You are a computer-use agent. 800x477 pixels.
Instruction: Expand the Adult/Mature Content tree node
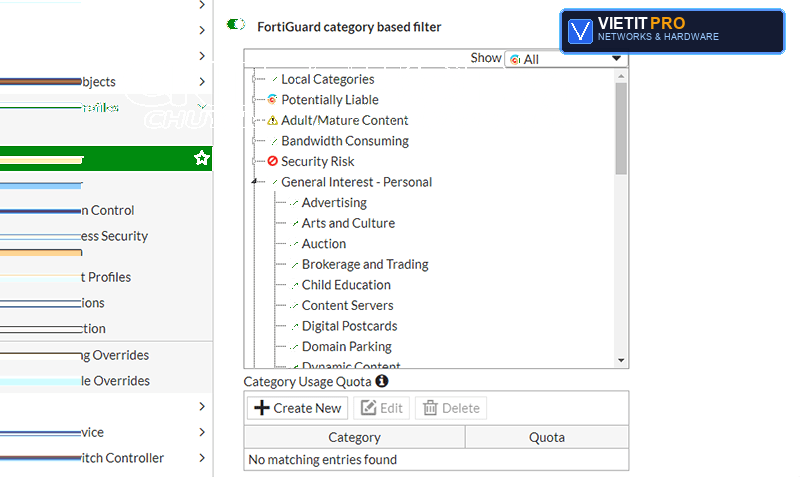[254, 120]
